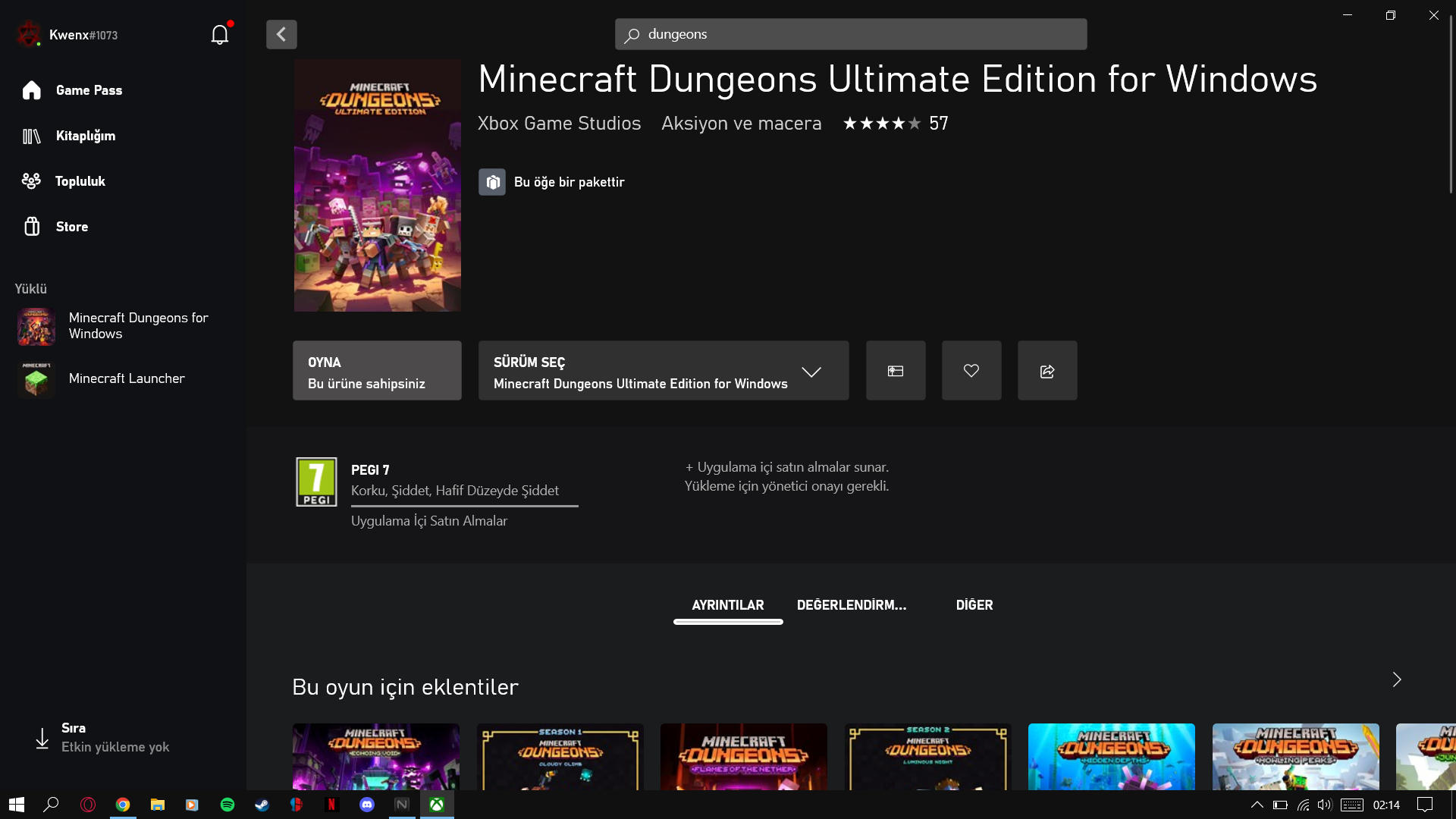Click the dungeons search field
This screenshot has width=1456, height=819.
point(851,34)
